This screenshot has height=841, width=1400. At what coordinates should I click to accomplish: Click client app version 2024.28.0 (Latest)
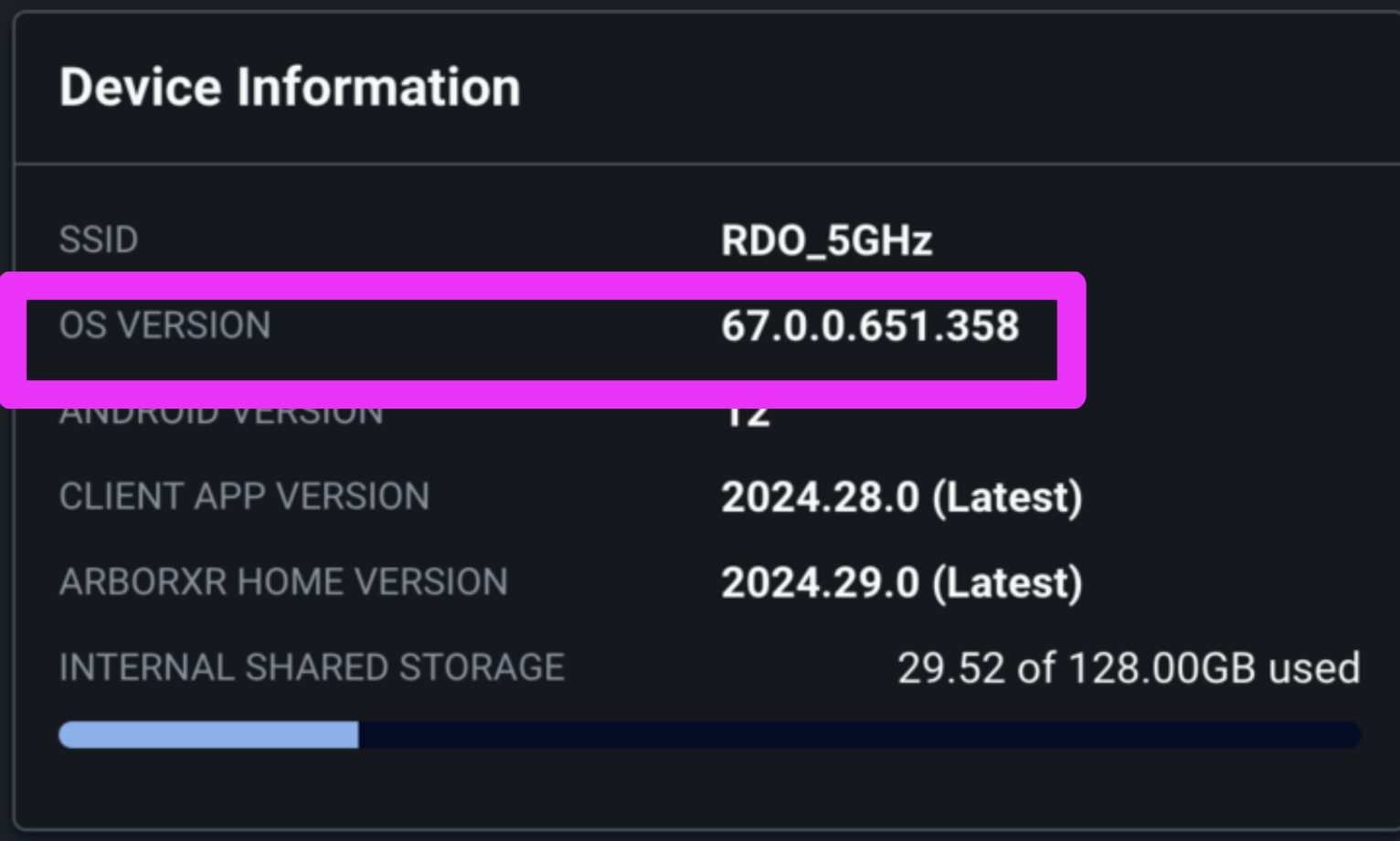902,498
